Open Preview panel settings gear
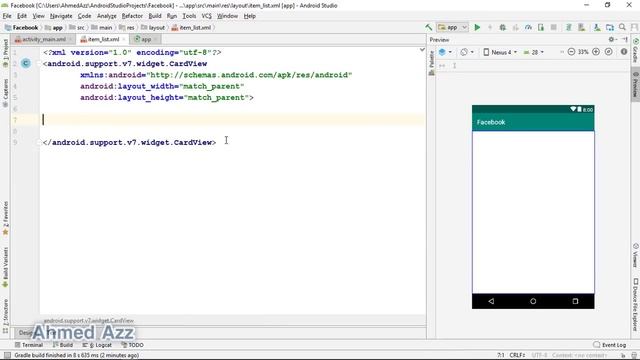The image size is (640, 360). pyautogui.click(x=611, y=40)
